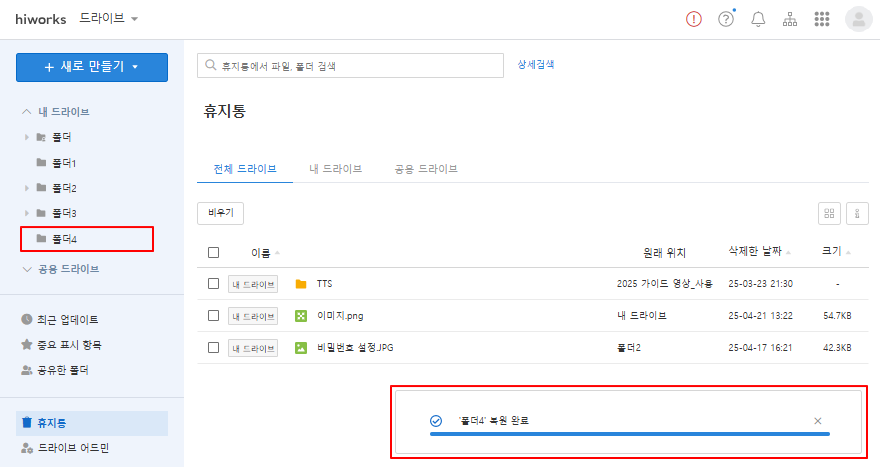Open the help question mark icon
This screenshot has height=467, width=880.
click(x=726, y=19)
